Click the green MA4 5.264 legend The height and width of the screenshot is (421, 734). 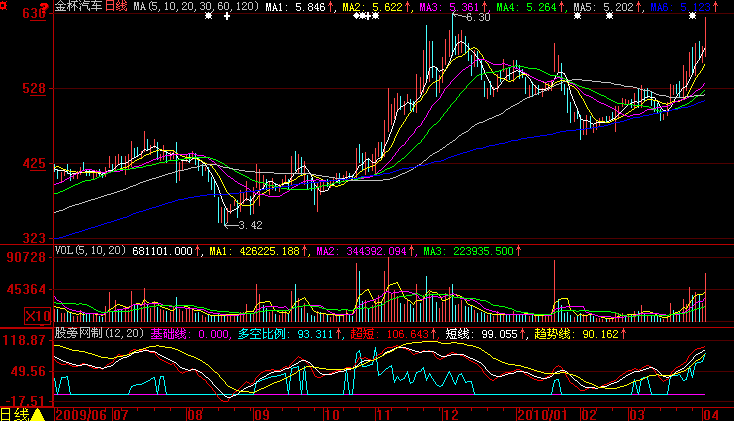[x=530, y=7]
